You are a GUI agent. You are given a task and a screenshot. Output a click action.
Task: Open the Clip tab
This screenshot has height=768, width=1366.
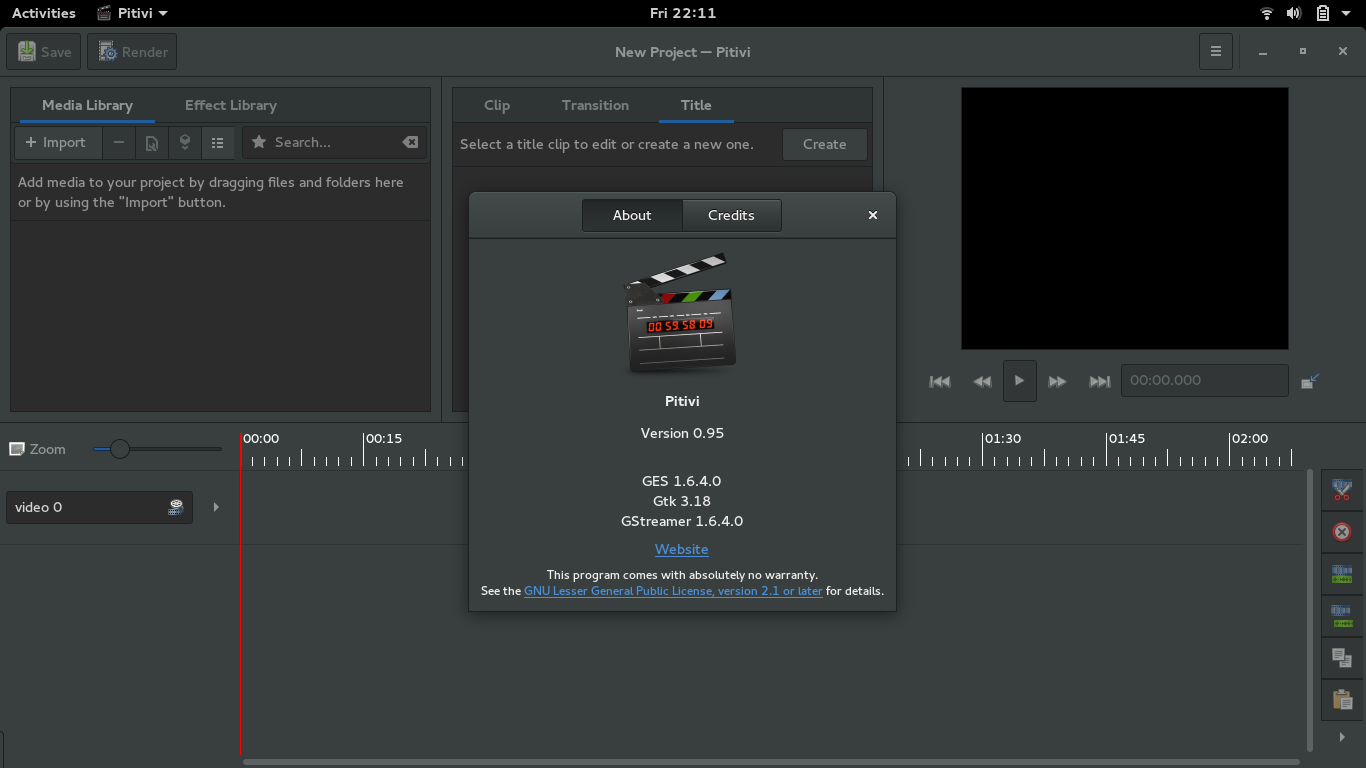pos(497,105)
